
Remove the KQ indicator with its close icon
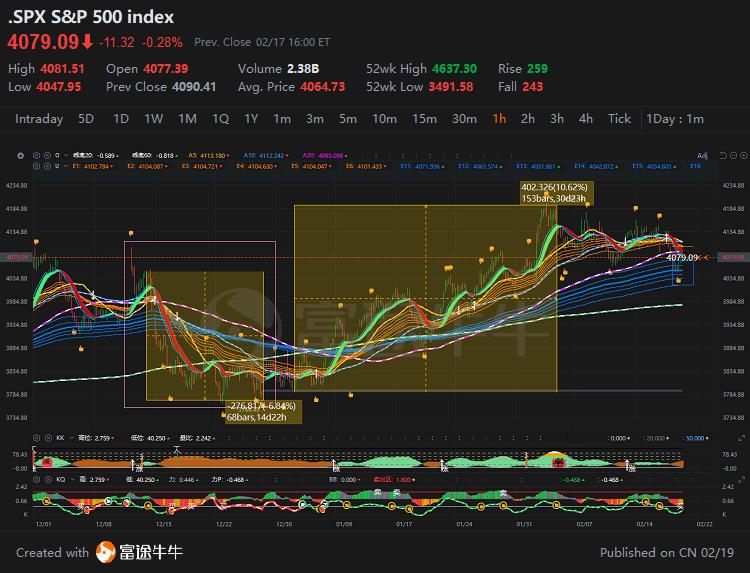coord(47,480)
